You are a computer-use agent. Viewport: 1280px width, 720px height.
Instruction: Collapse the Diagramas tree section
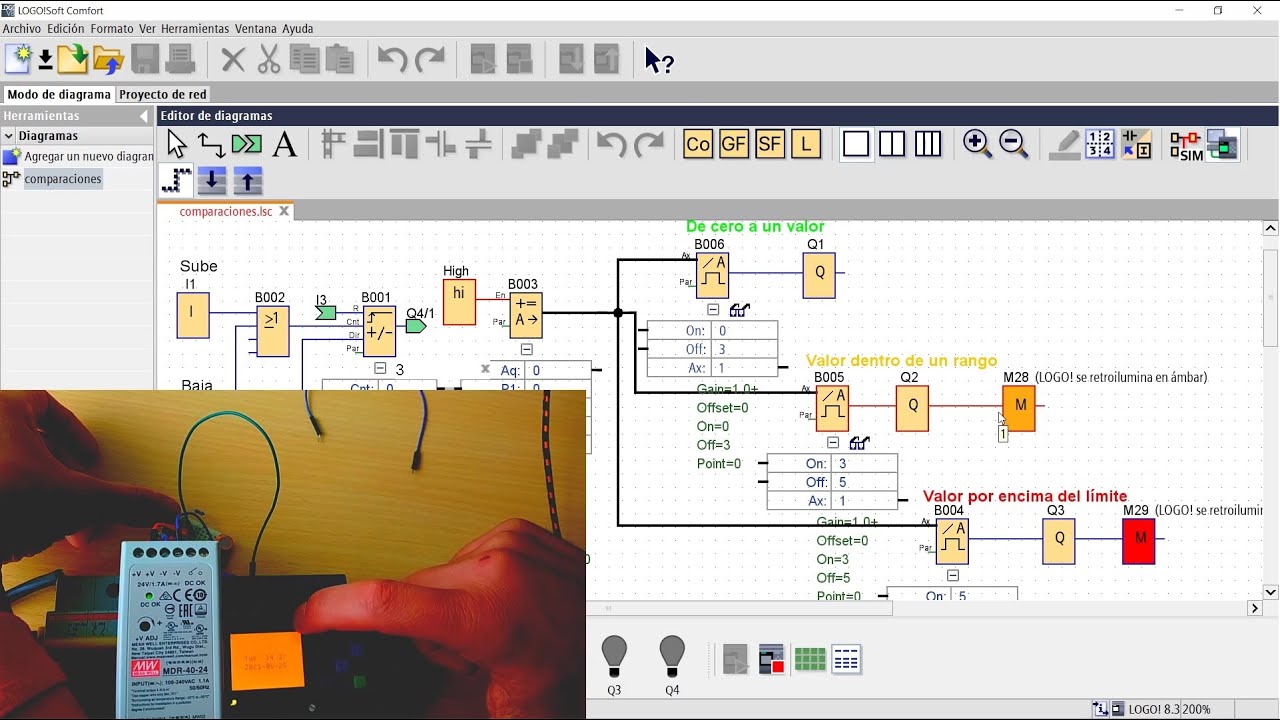(x=9, y=136)
